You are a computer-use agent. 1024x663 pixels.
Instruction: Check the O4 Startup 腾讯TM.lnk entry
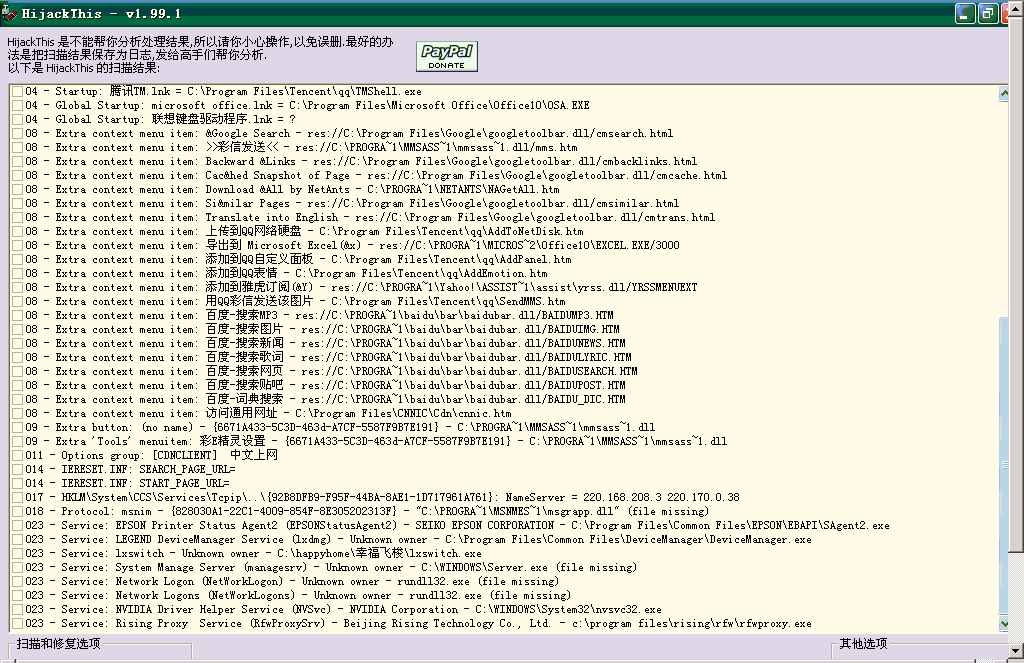pyautogui.click(x=18, y=91)
